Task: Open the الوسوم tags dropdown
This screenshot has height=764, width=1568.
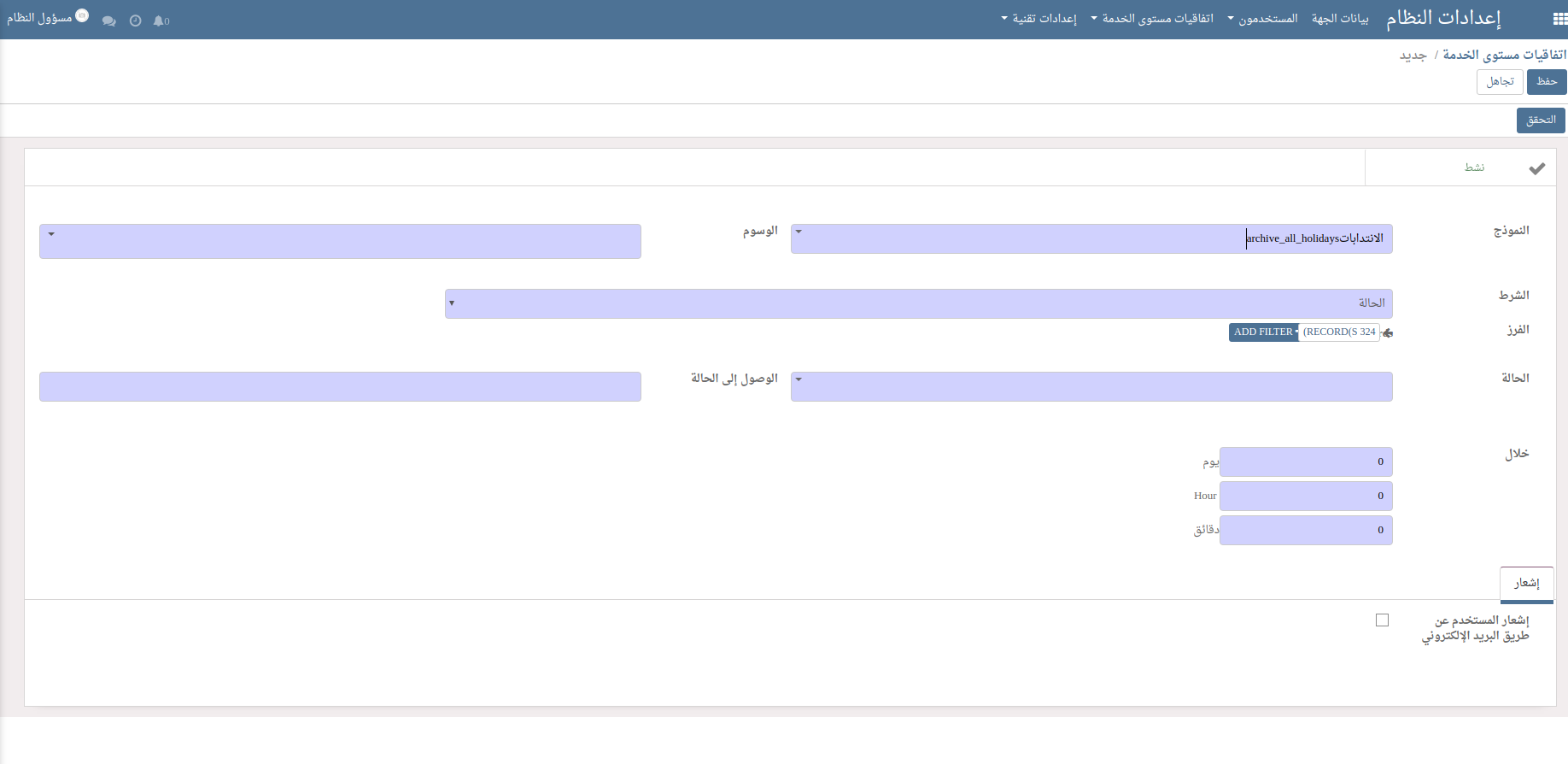Action: tap(52, 234)
